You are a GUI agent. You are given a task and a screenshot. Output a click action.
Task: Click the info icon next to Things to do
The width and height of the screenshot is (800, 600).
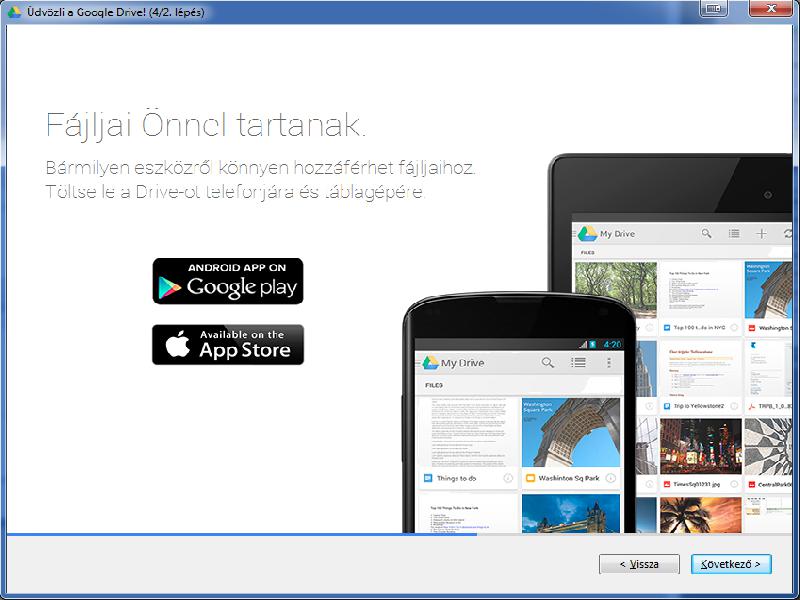pos(508,478)
